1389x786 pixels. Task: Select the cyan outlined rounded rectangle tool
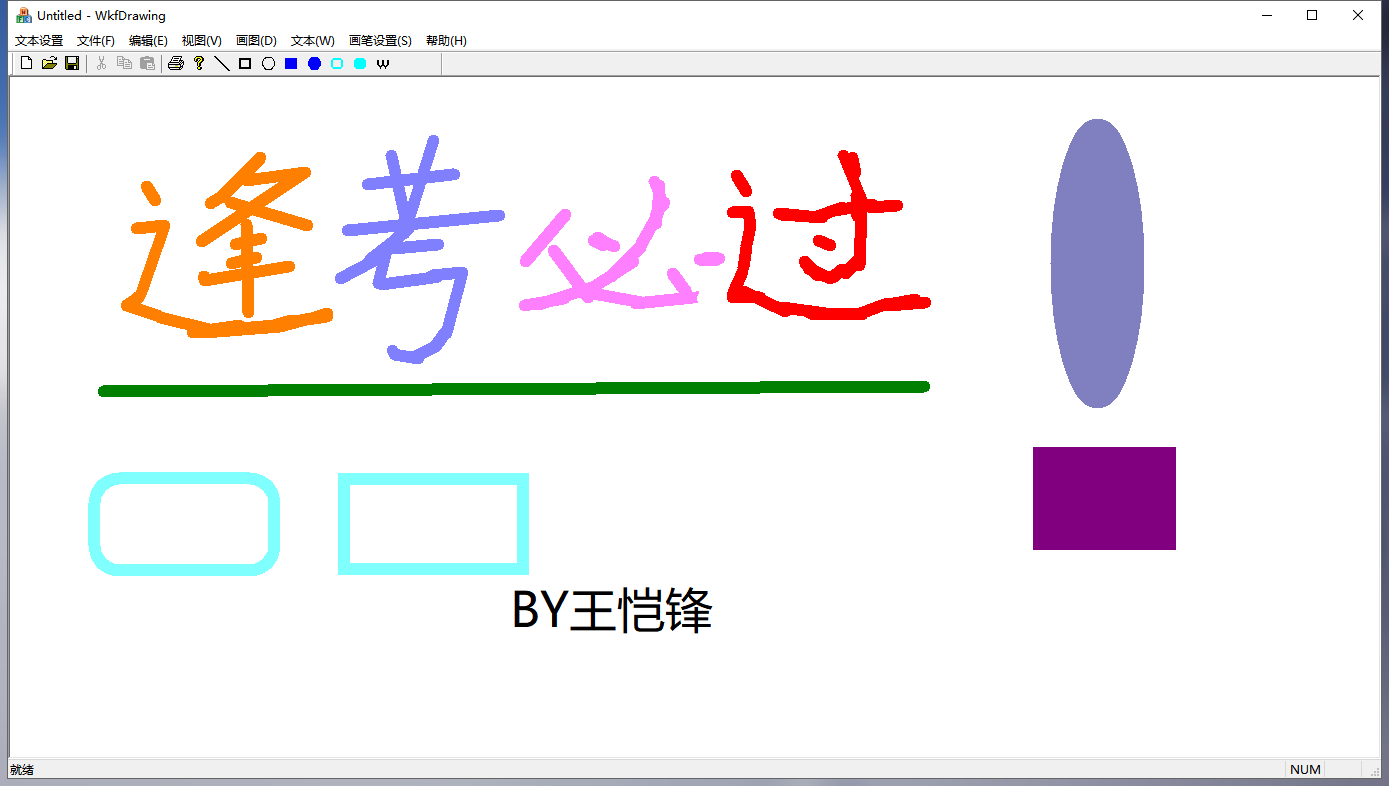click(x=337, y=64)
